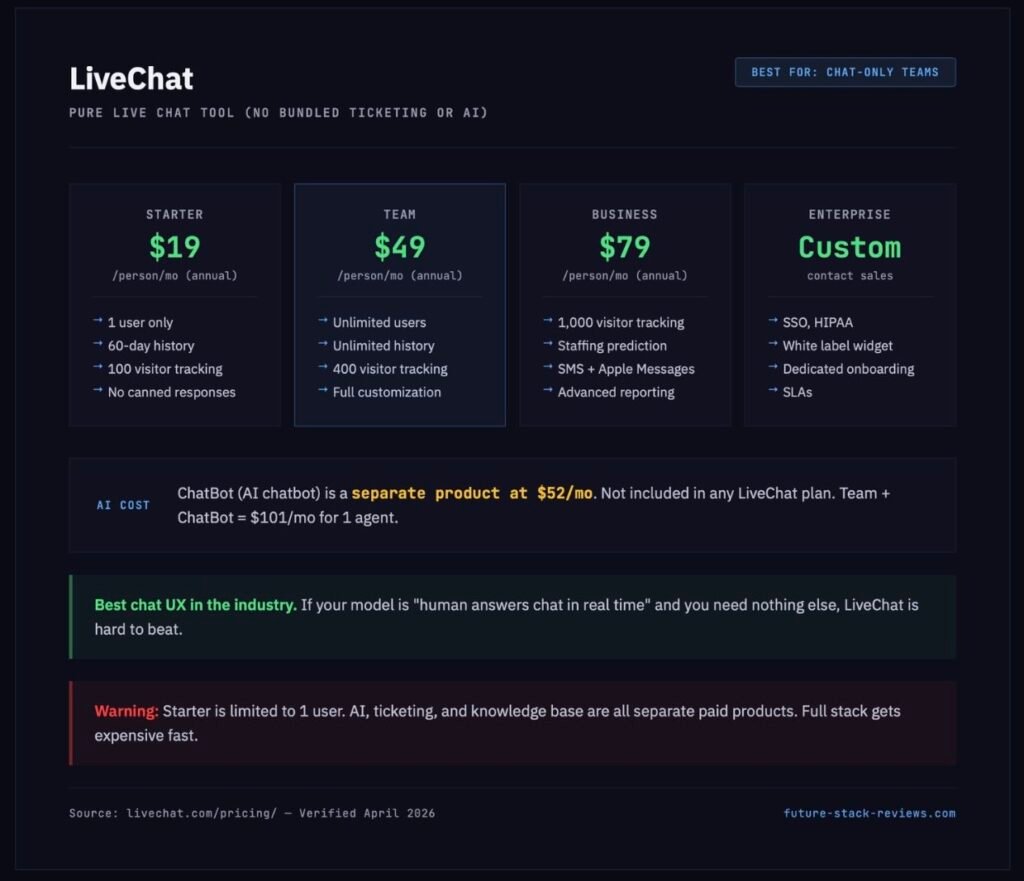1024x881 pixels.
Task: Select the STARTER plan header
Action: (174, 214)
